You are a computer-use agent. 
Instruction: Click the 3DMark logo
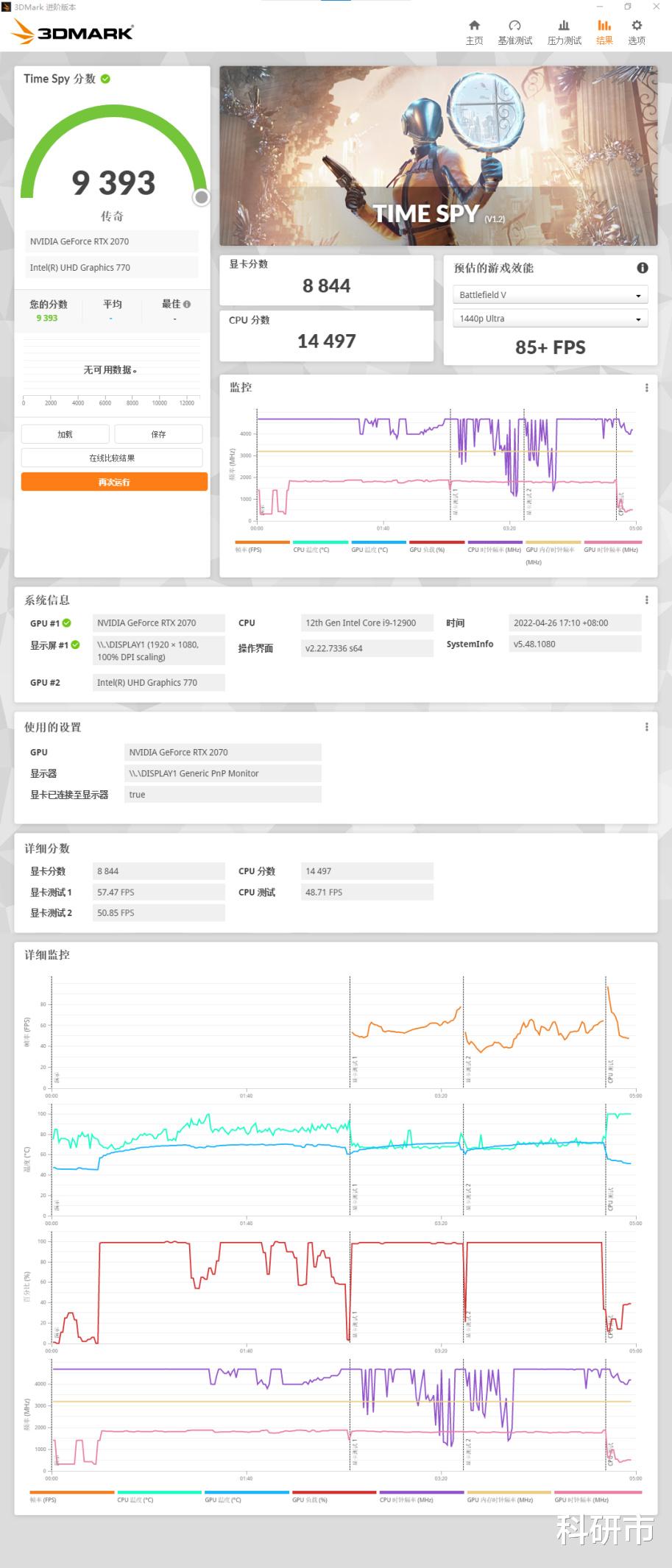pos(73,32)
